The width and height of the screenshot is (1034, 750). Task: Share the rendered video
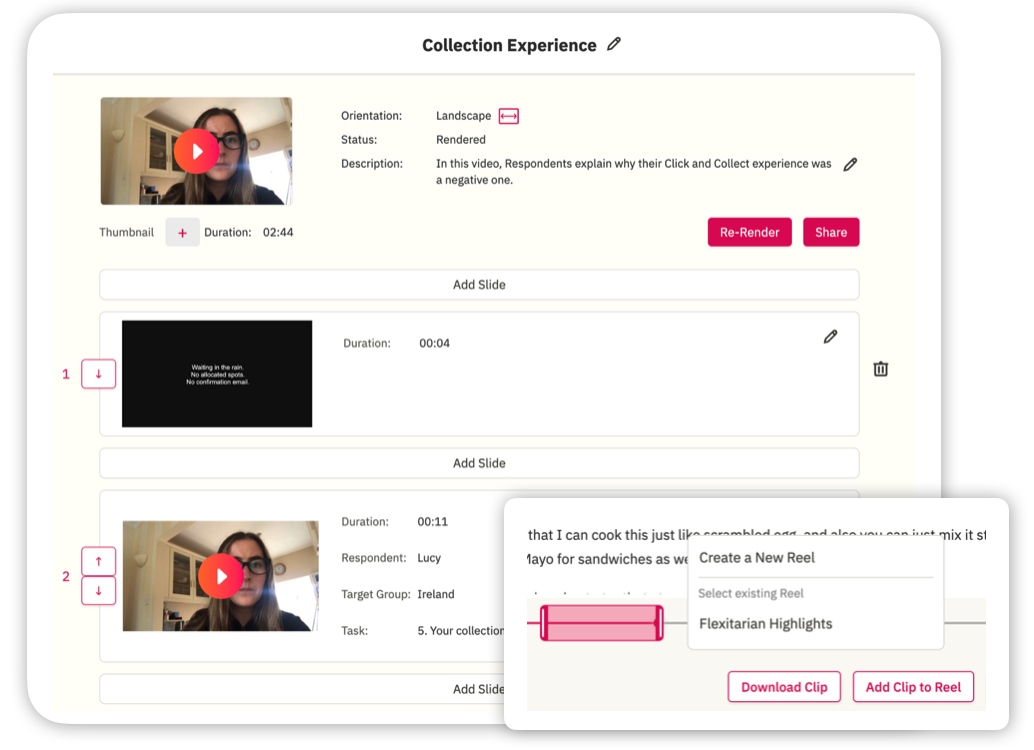coord(830,231)
